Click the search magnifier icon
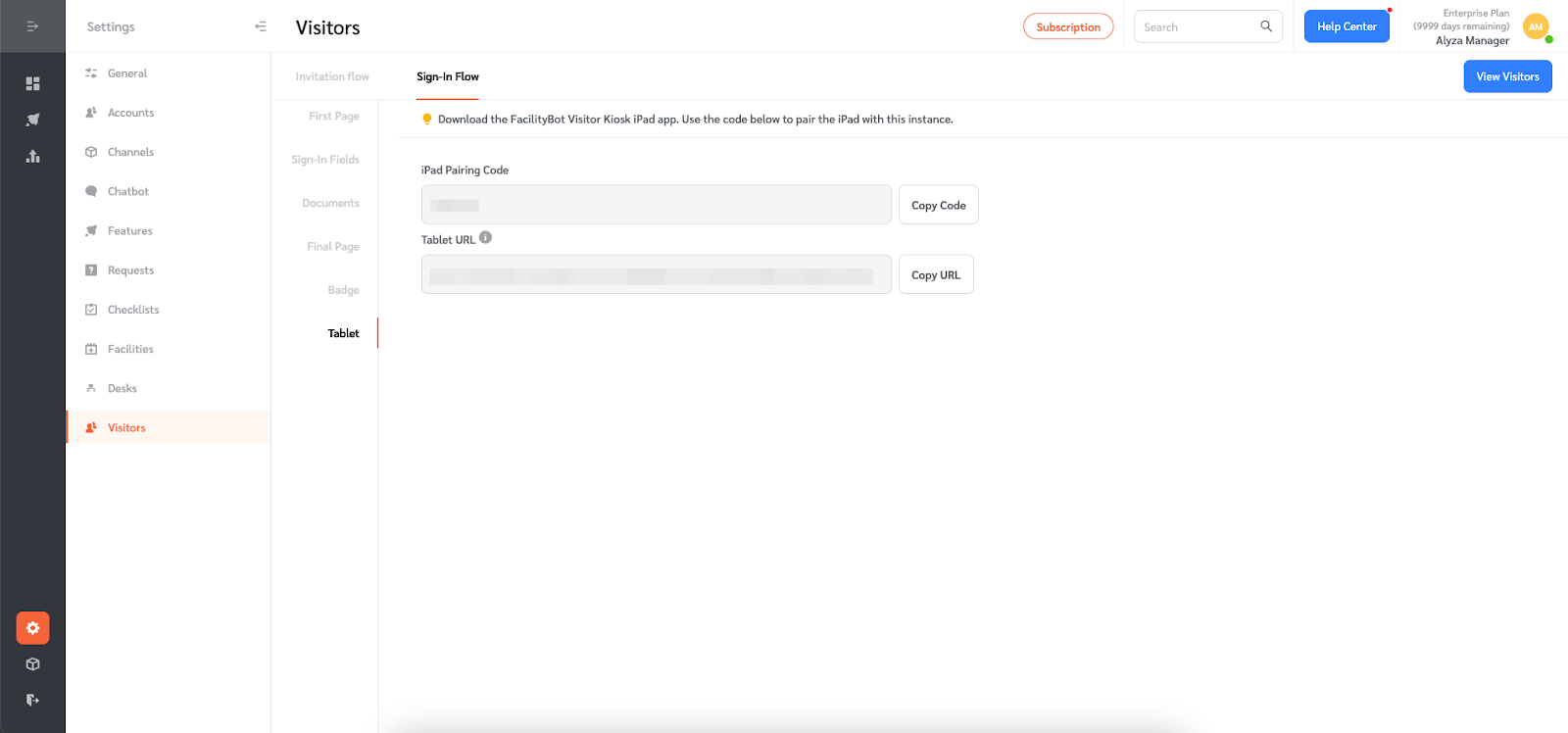The image size is (1568, 733). coord(1266,26)
